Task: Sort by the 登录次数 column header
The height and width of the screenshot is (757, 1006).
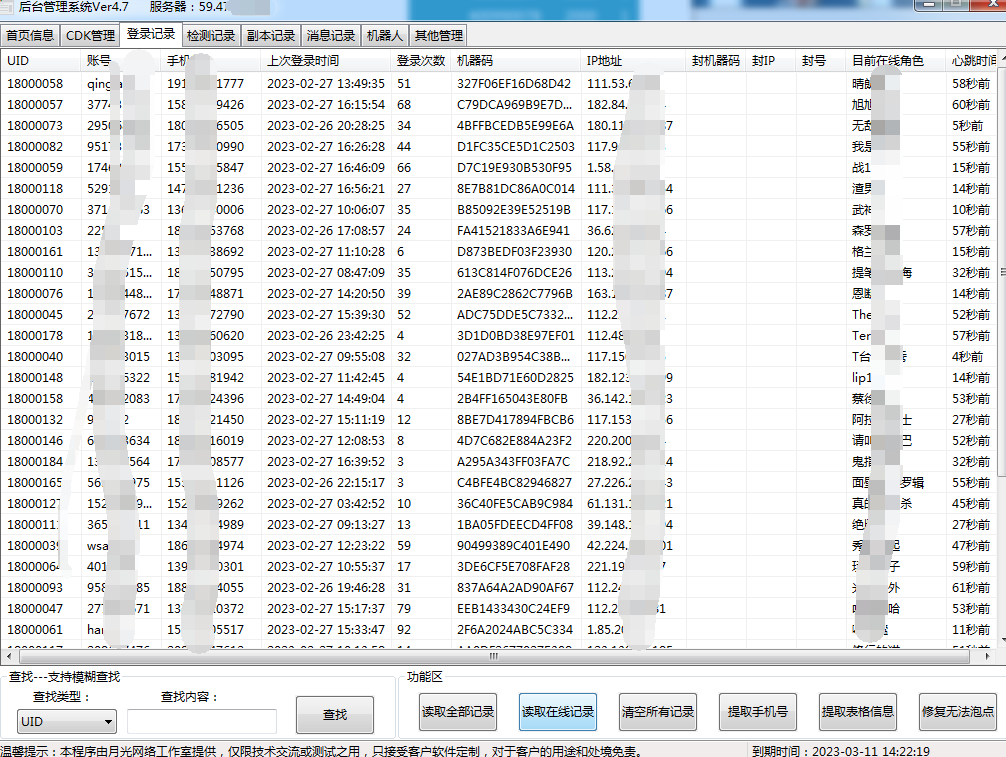Action: [421, 61]
